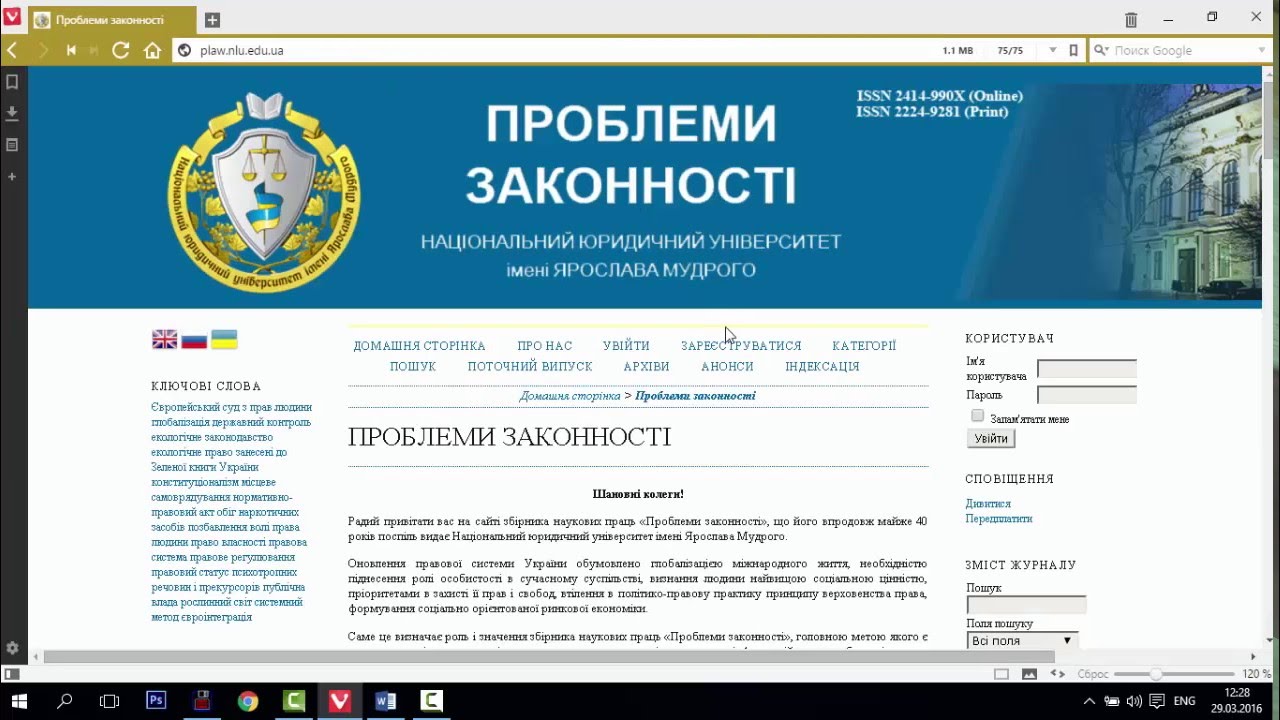The width and height of the screenshot is (1280, 720).
Task: Open 'Передплатити' subscribe link
Action: click(999, 519)
